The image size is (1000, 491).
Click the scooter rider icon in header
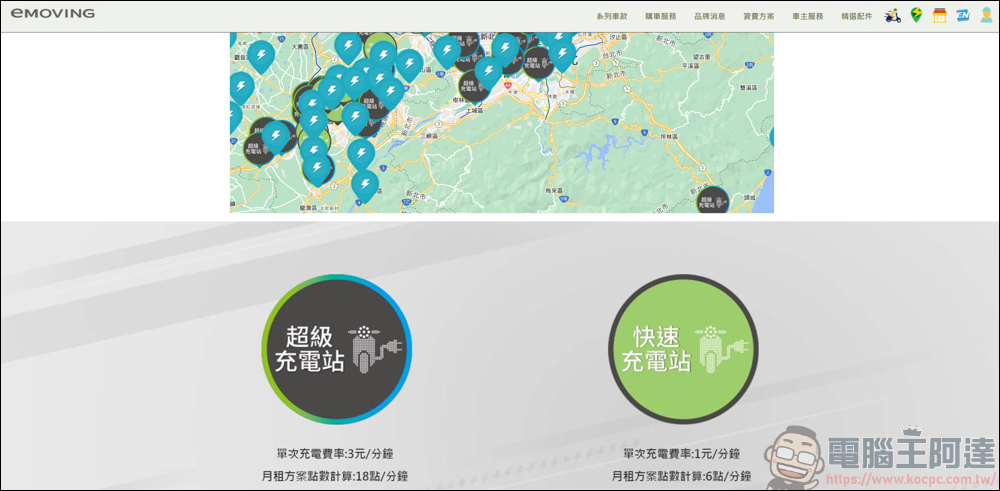(893, 15)
